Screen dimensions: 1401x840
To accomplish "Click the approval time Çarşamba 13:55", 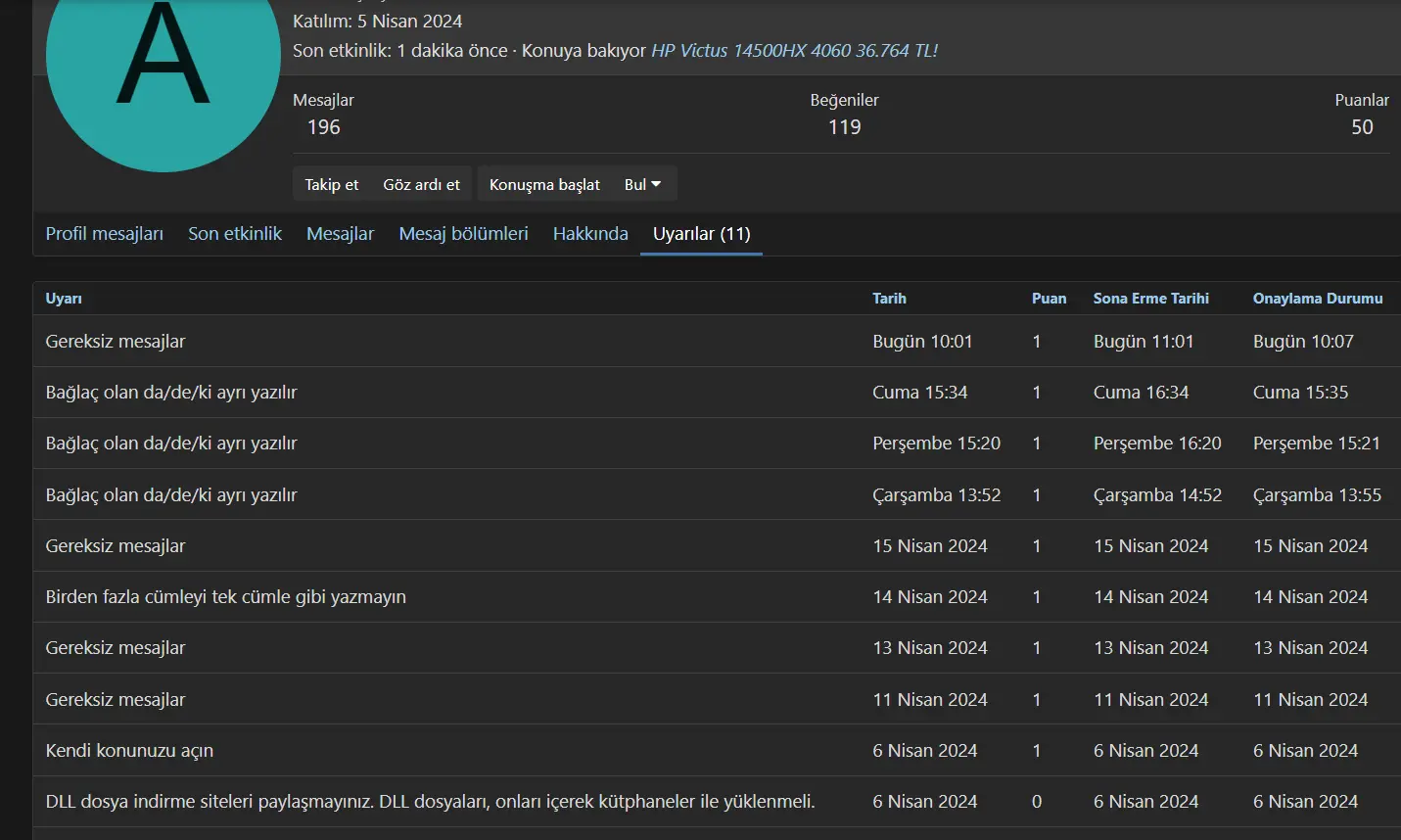I will 1317,495.
